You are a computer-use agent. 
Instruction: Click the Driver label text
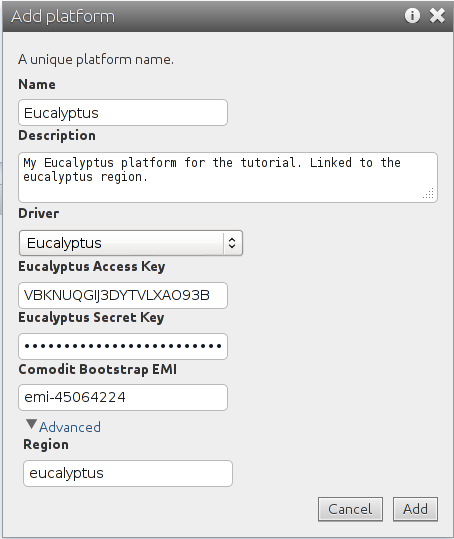coord(38,213)
